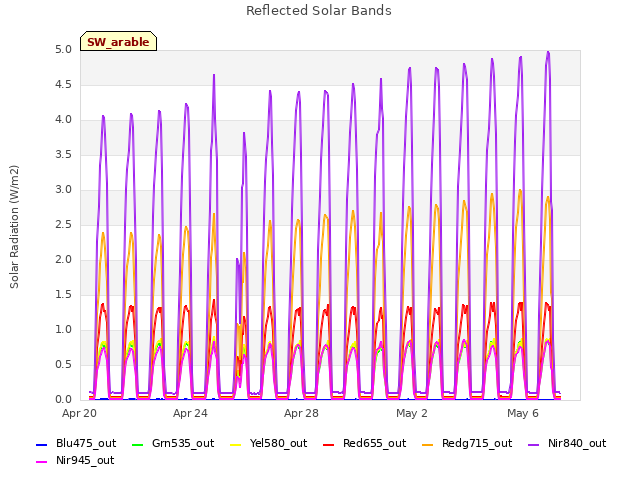The width and height of the screenshot is (640, 480).
Task: Click the 4.5 y-axis tick label
Action: coord(63,85)
